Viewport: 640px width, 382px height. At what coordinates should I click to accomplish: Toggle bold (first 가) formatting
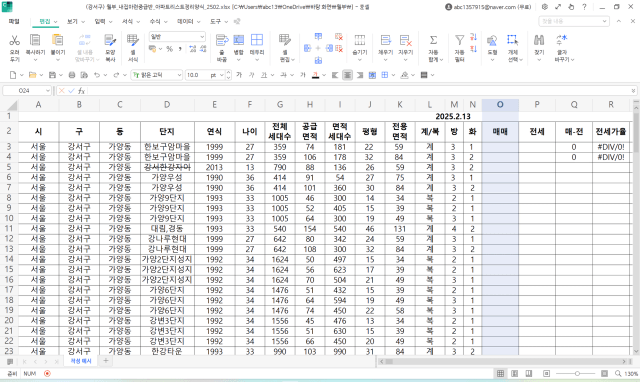pyautogui.click(x=239, y=75)
